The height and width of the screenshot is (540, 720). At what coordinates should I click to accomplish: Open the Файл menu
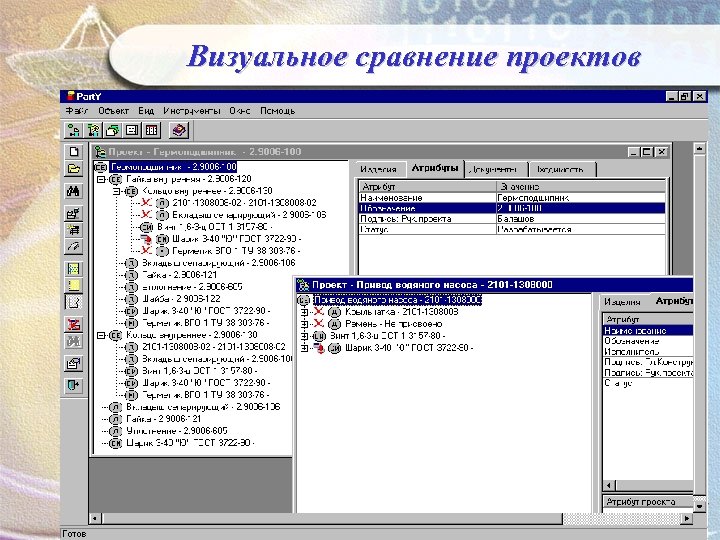76,111
